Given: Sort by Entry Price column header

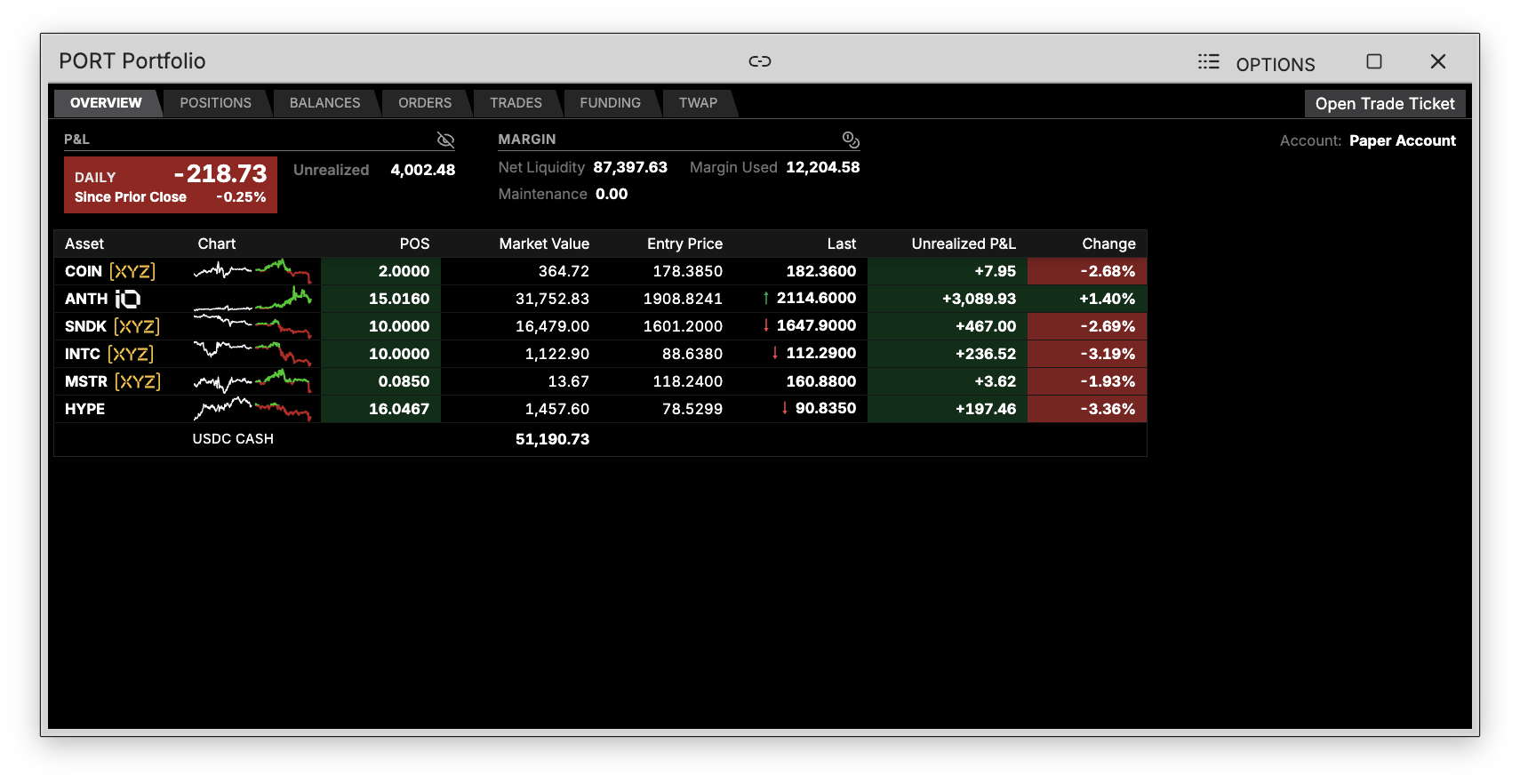Looking at the screenshot, I should point(684,244).
